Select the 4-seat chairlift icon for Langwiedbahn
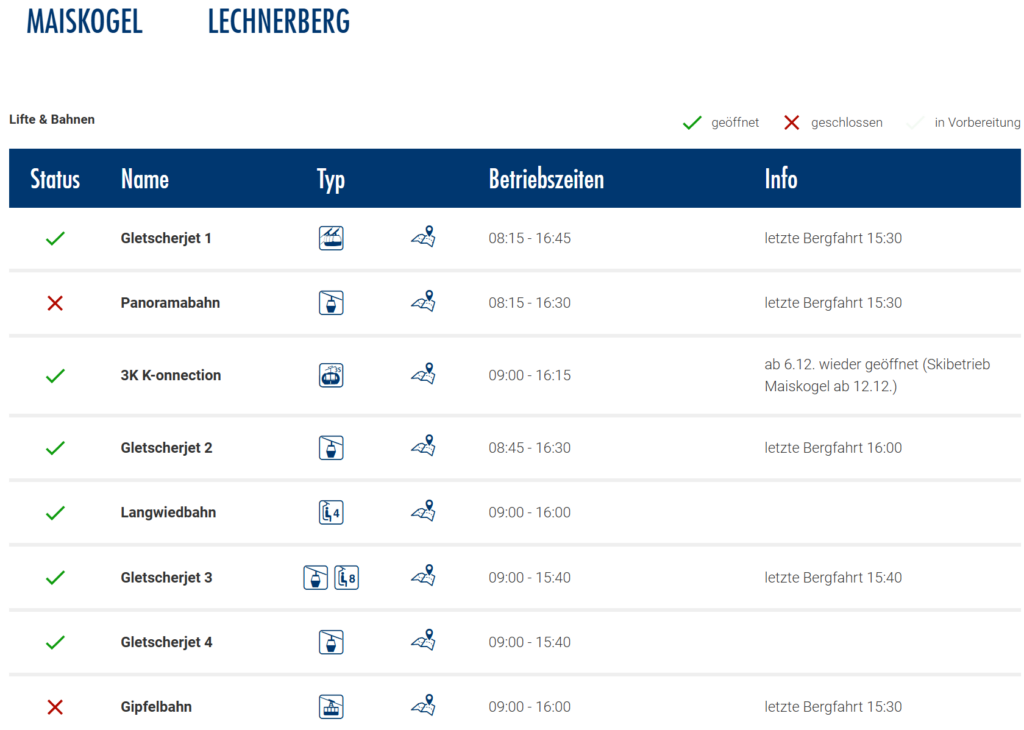This screenshot has height=730, width=1024. (x=331, y=512)
